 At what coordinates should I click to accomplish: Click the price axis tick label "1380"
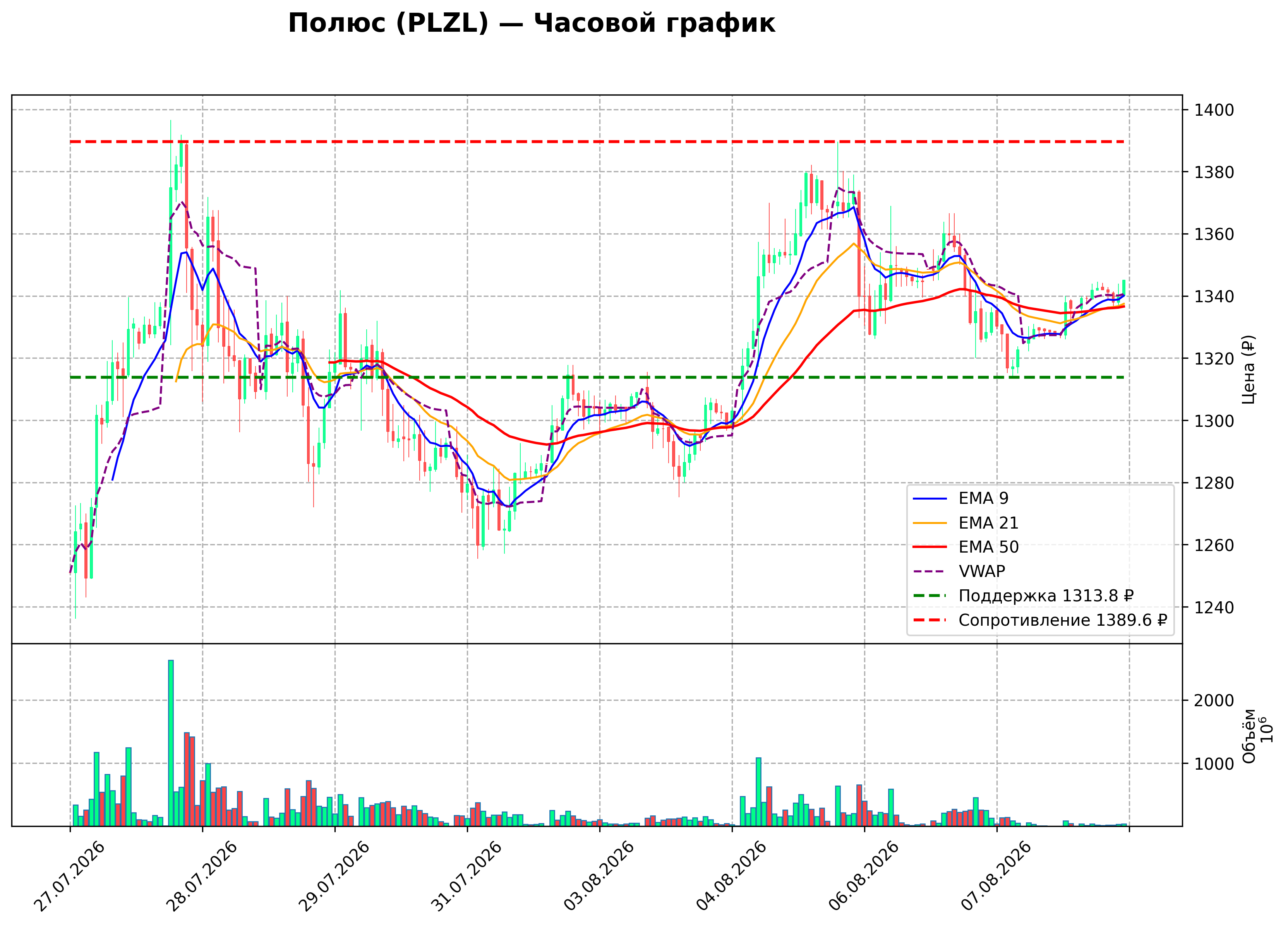(x=1214, y=172)
